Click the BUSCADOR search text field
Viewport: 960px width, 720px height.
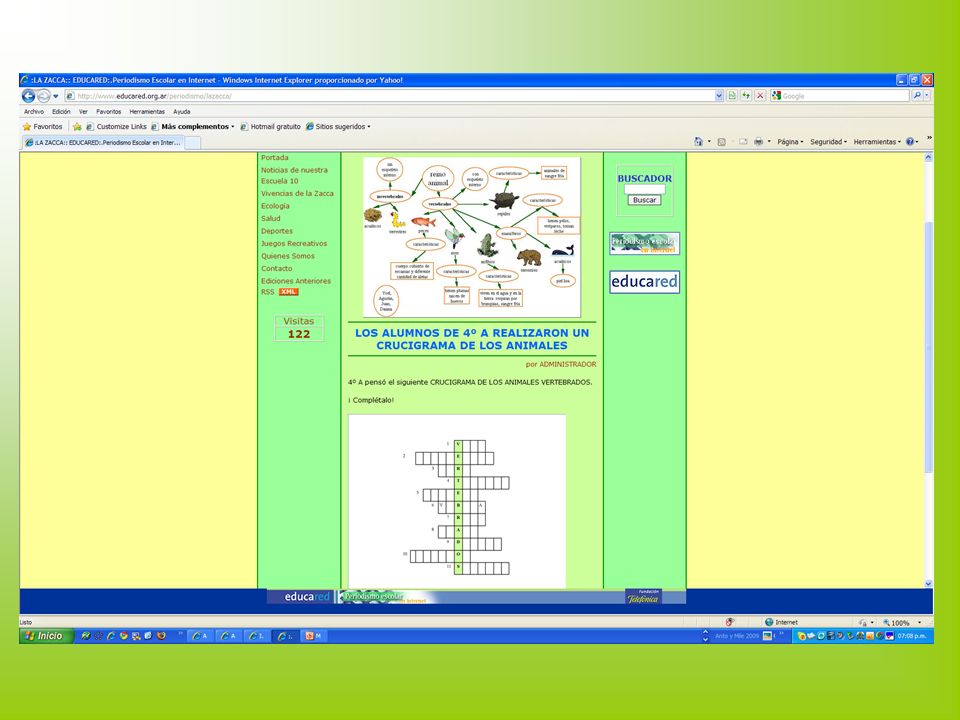coord(644,189)
